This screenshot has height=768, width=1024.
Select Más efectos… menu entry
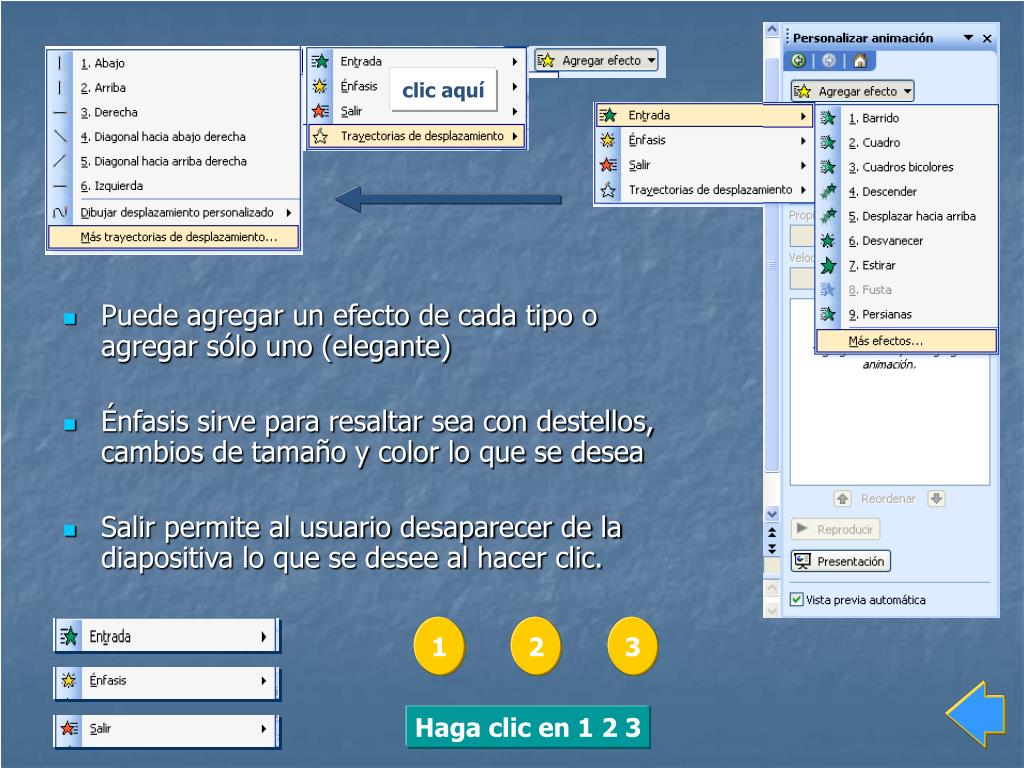pos(906,341)
